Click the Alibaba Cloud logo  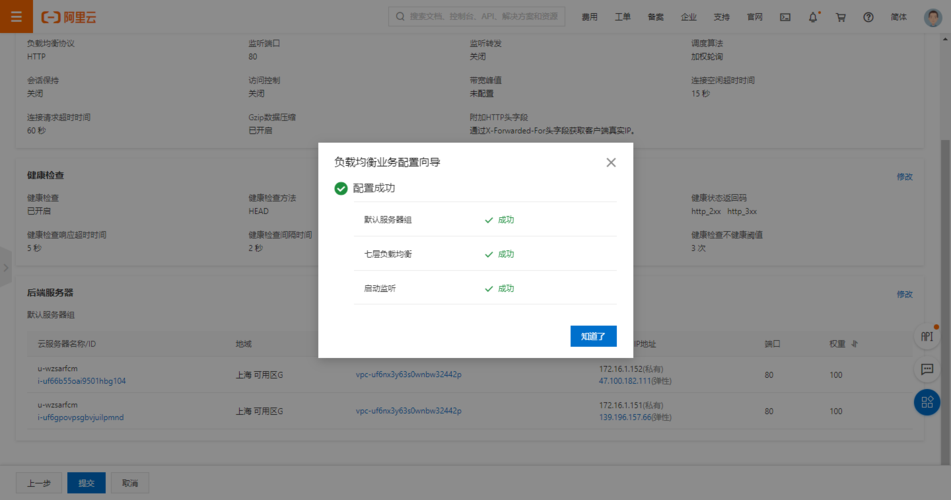coord(69,17)
